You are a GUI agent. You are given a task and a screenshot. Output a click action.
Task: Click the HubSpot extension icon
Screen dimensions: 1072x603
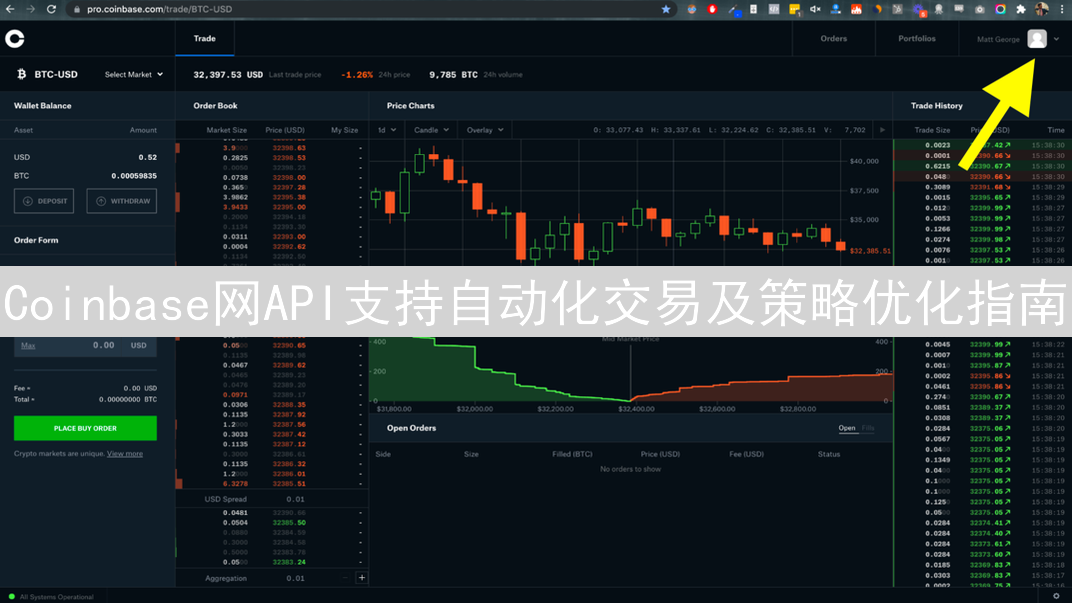[x=898, y=9]
